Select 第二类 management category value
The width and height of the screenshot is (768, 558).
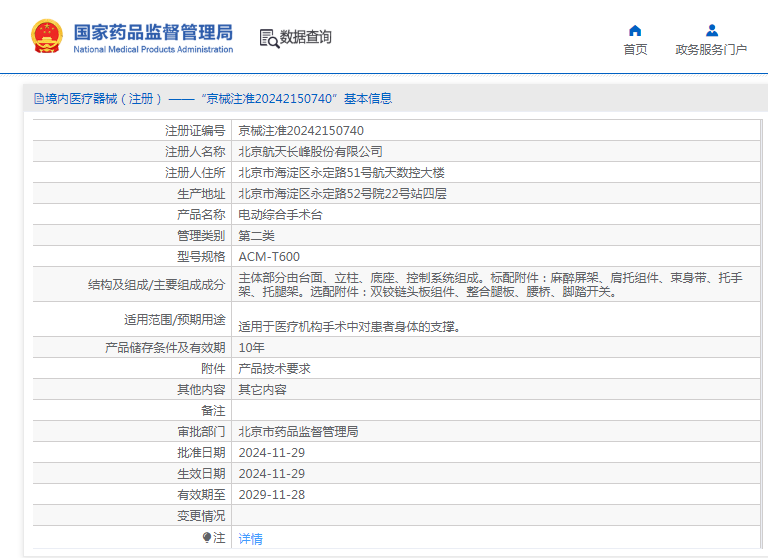click(x=256, y=236)
